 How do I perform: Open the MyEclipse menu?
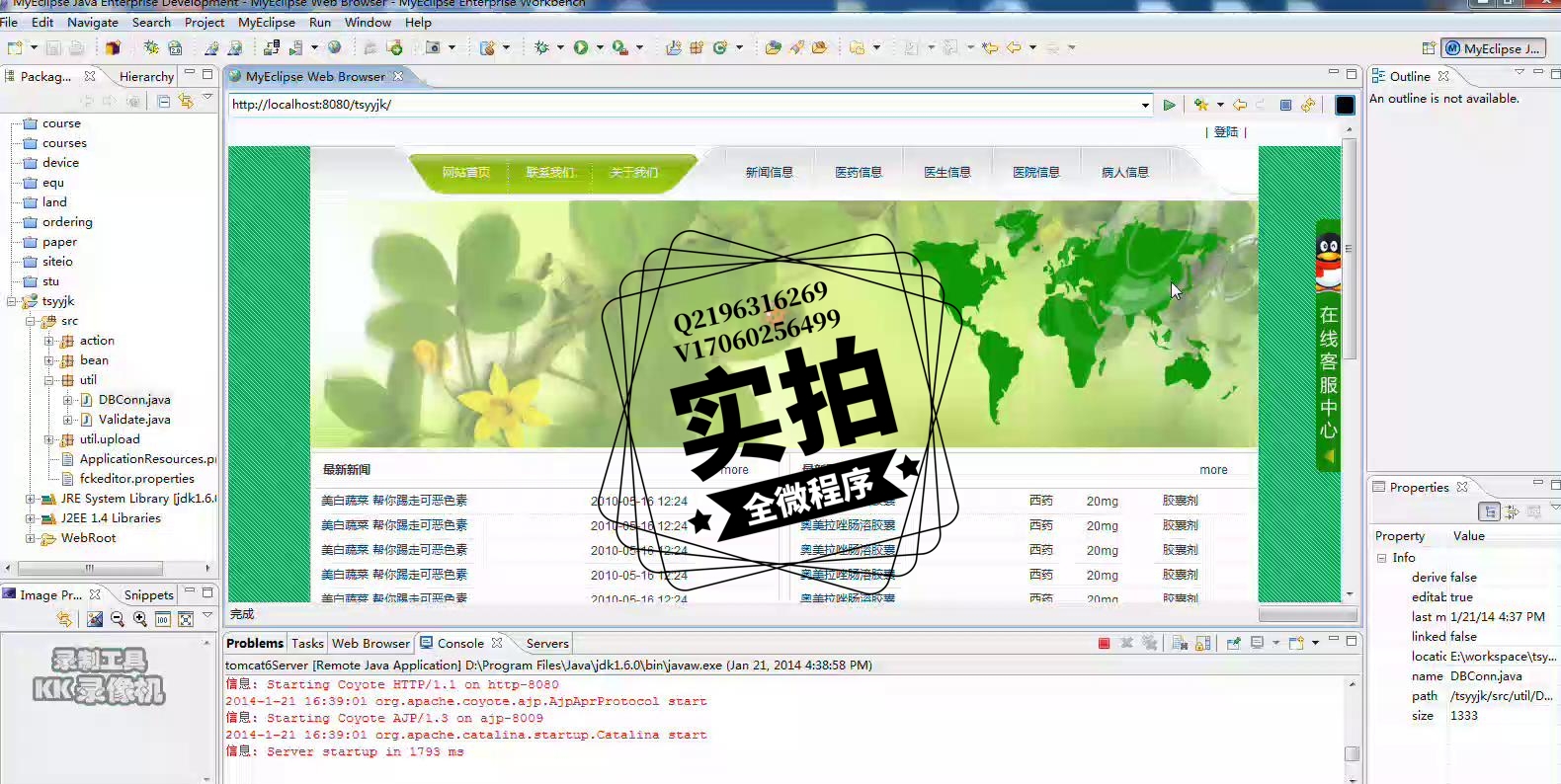[267, 22]
